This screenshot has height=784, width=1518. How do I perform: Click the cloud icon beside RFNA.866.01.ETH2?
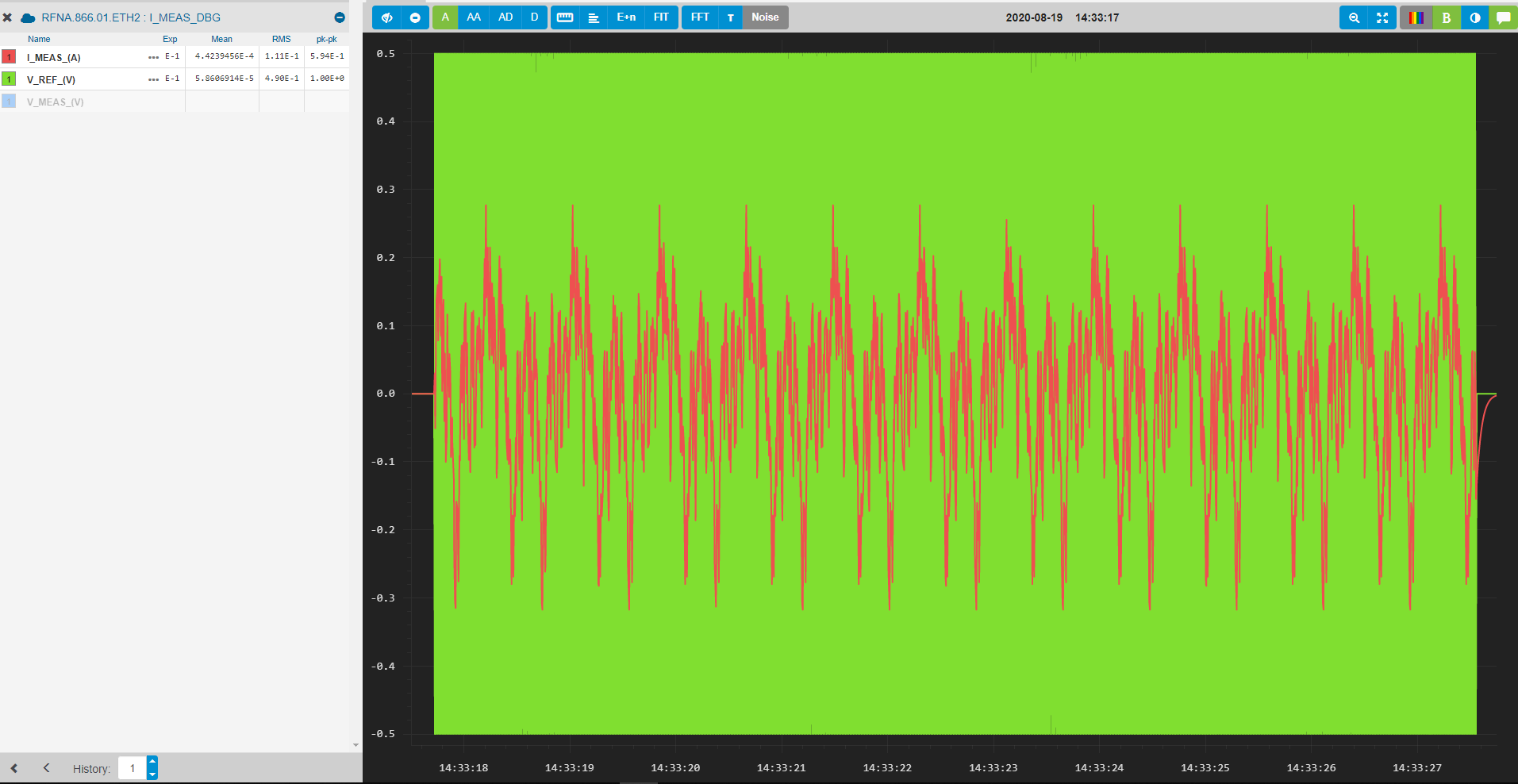point(28,17)
